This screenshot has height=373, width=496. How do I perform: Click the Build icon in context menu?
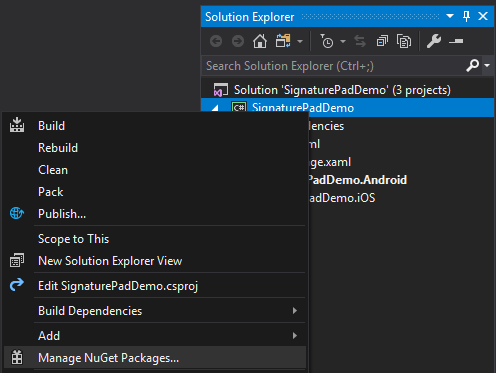[x=17, y=125]
